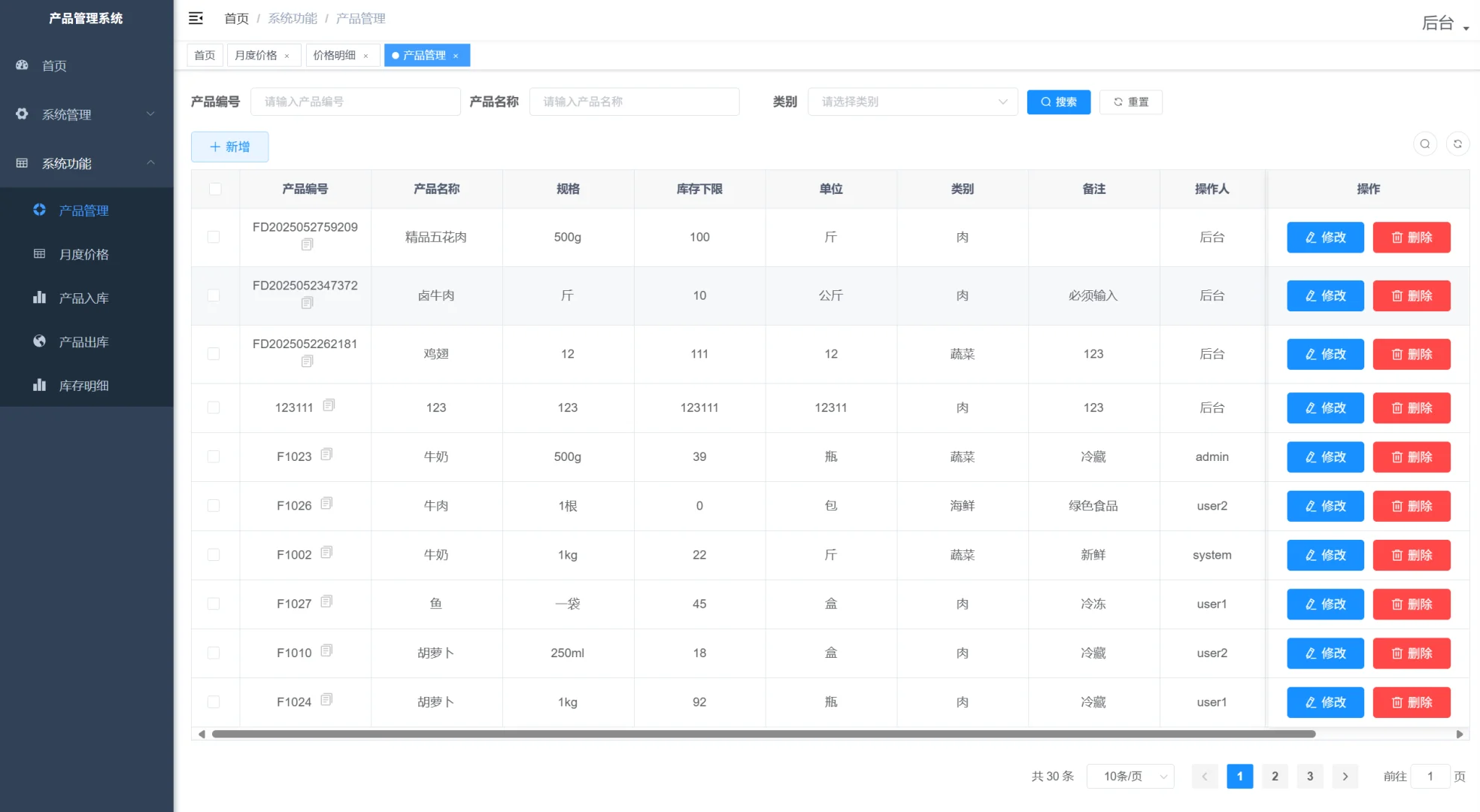Viewport: 1480px width, 812px height.
Task: Tick the checkbox for F1027 row
Action: click(x=214, y=604)
